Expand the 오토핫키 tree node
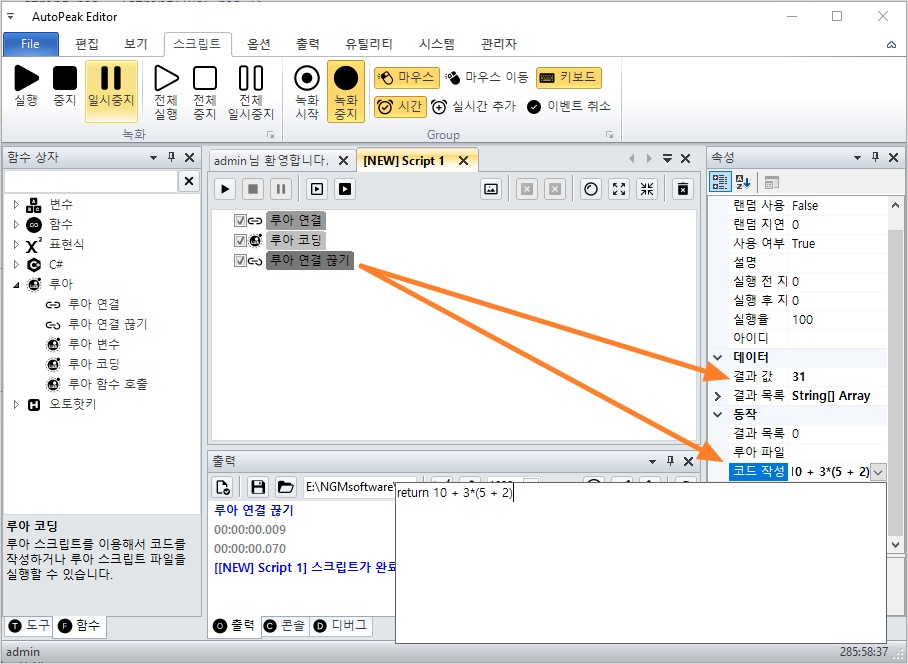Viewport: 908px width, 664px height. tap(16, 404)
